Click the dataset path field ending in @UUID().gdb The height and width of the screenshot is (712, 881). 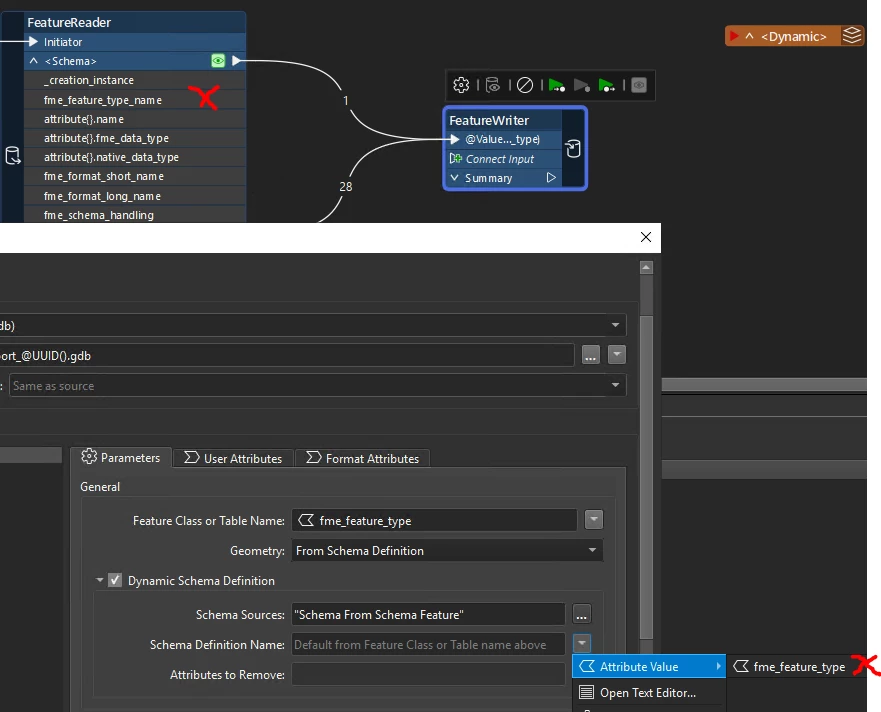287,355
